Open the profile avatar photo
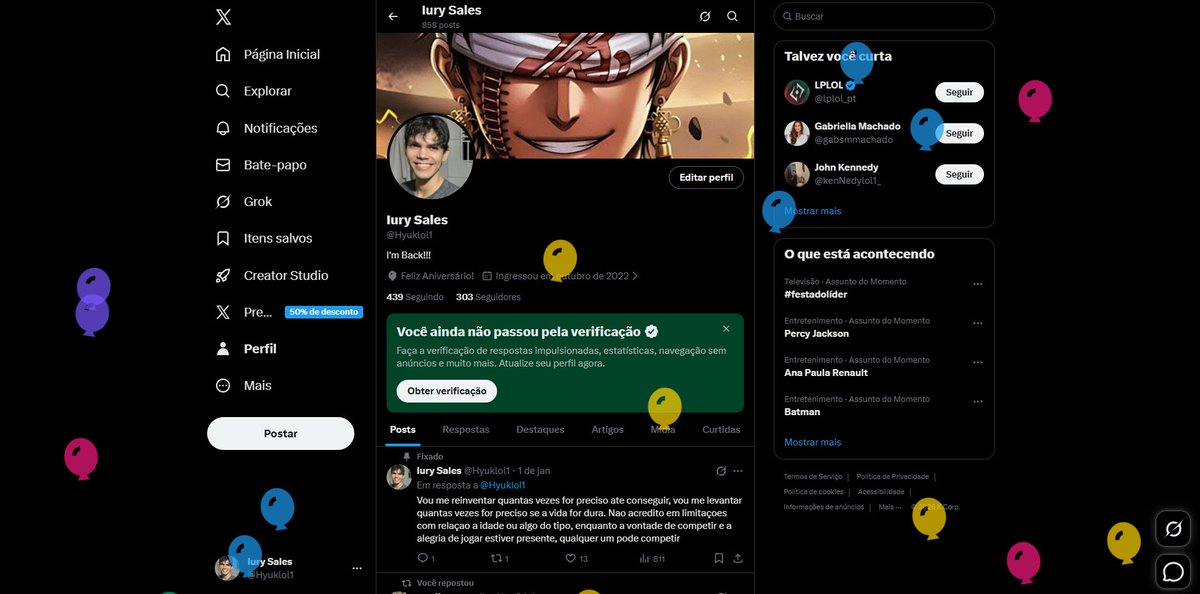This screenshot has width=1200, height=594. (x=430, y=157)
